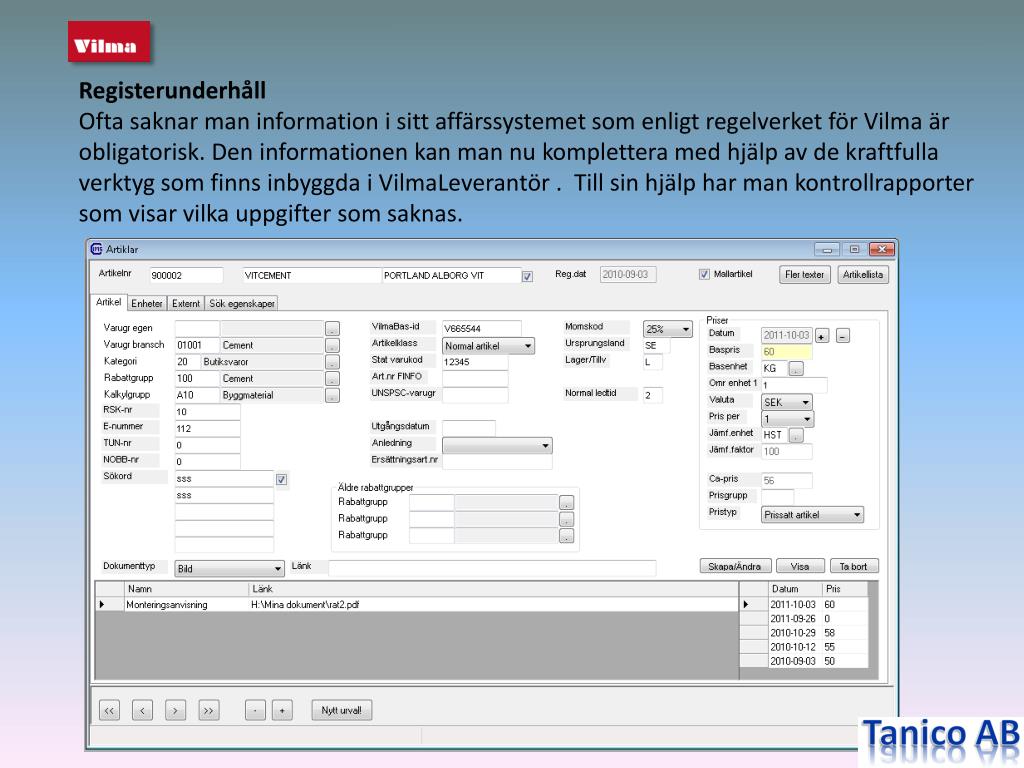Open the Anledning dropdown

click(497, 445)
